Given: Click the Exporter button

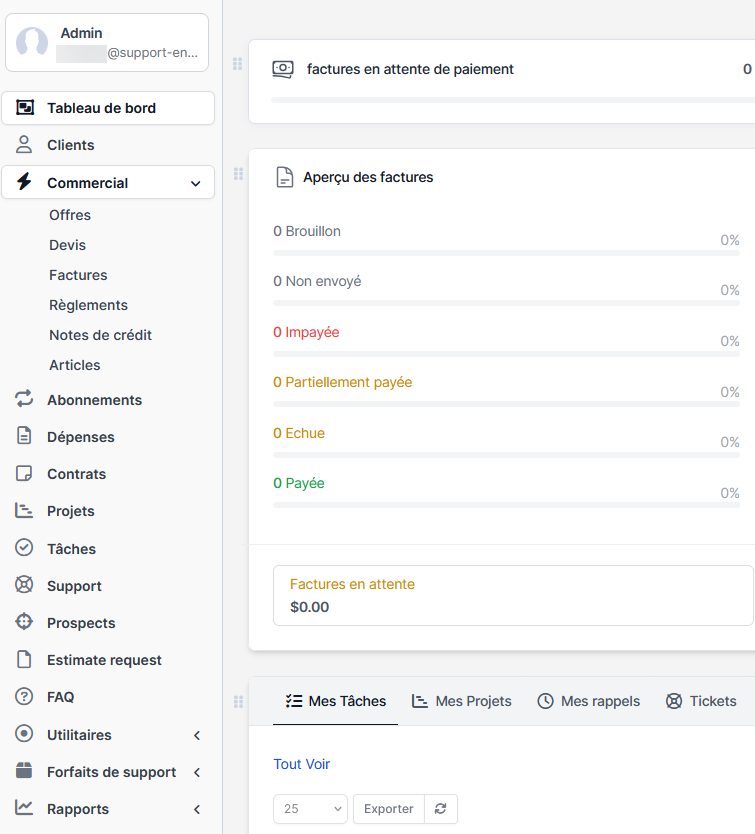Looking at the screenshot, I should (389, 808).
